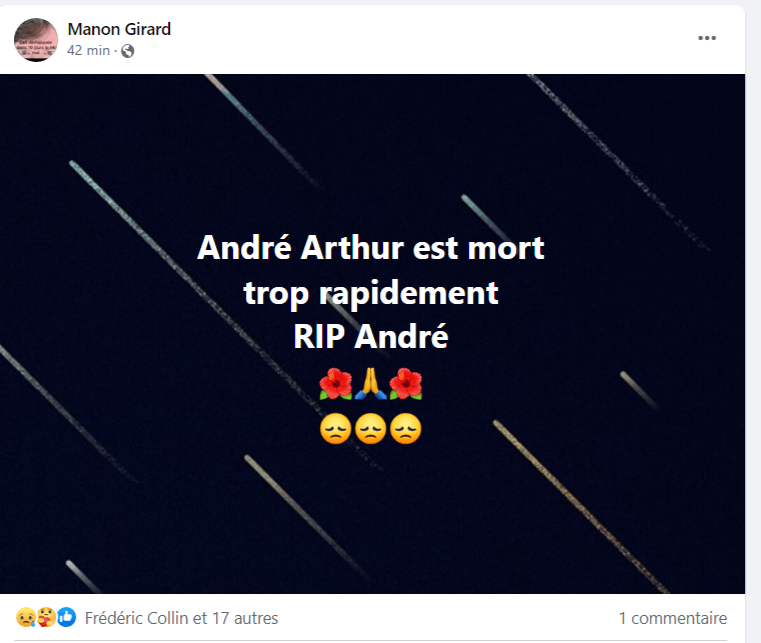Click Manon Girard's profile picture
This screenshot has height=643, width=761.
[36, 40]
